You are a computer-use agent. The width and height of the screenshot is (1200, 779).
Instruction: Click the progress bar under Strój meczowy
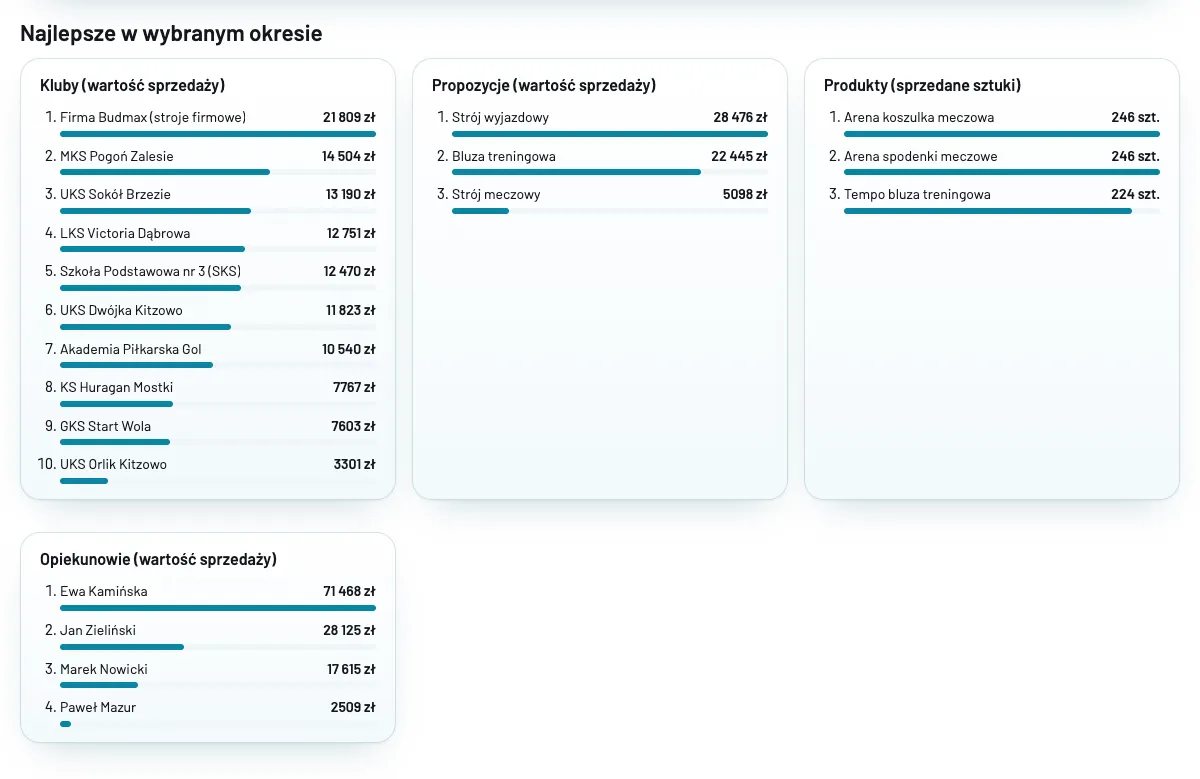(x=610, y=211)
